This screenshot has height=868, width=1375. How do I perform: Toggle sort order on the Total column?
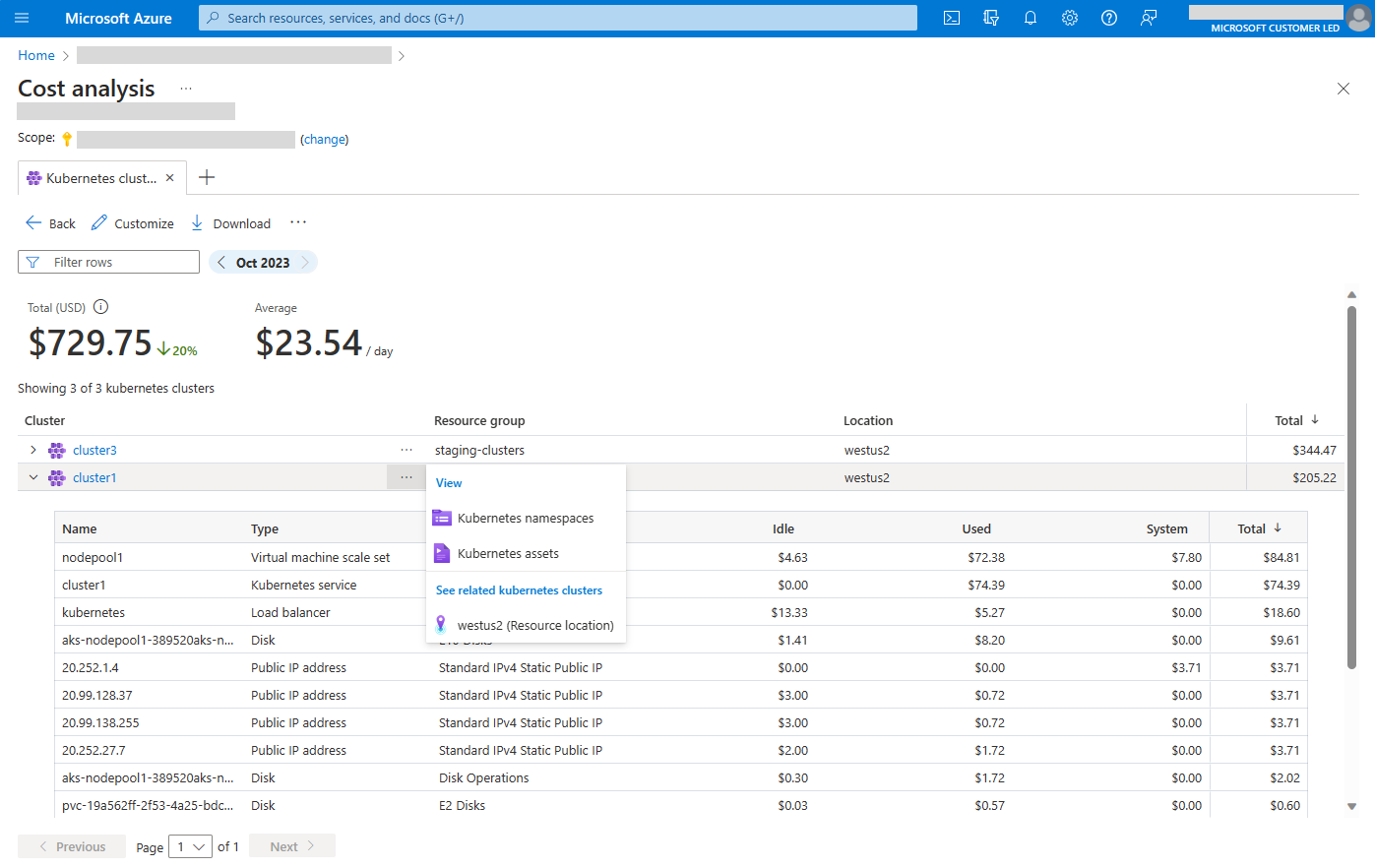1294,420
